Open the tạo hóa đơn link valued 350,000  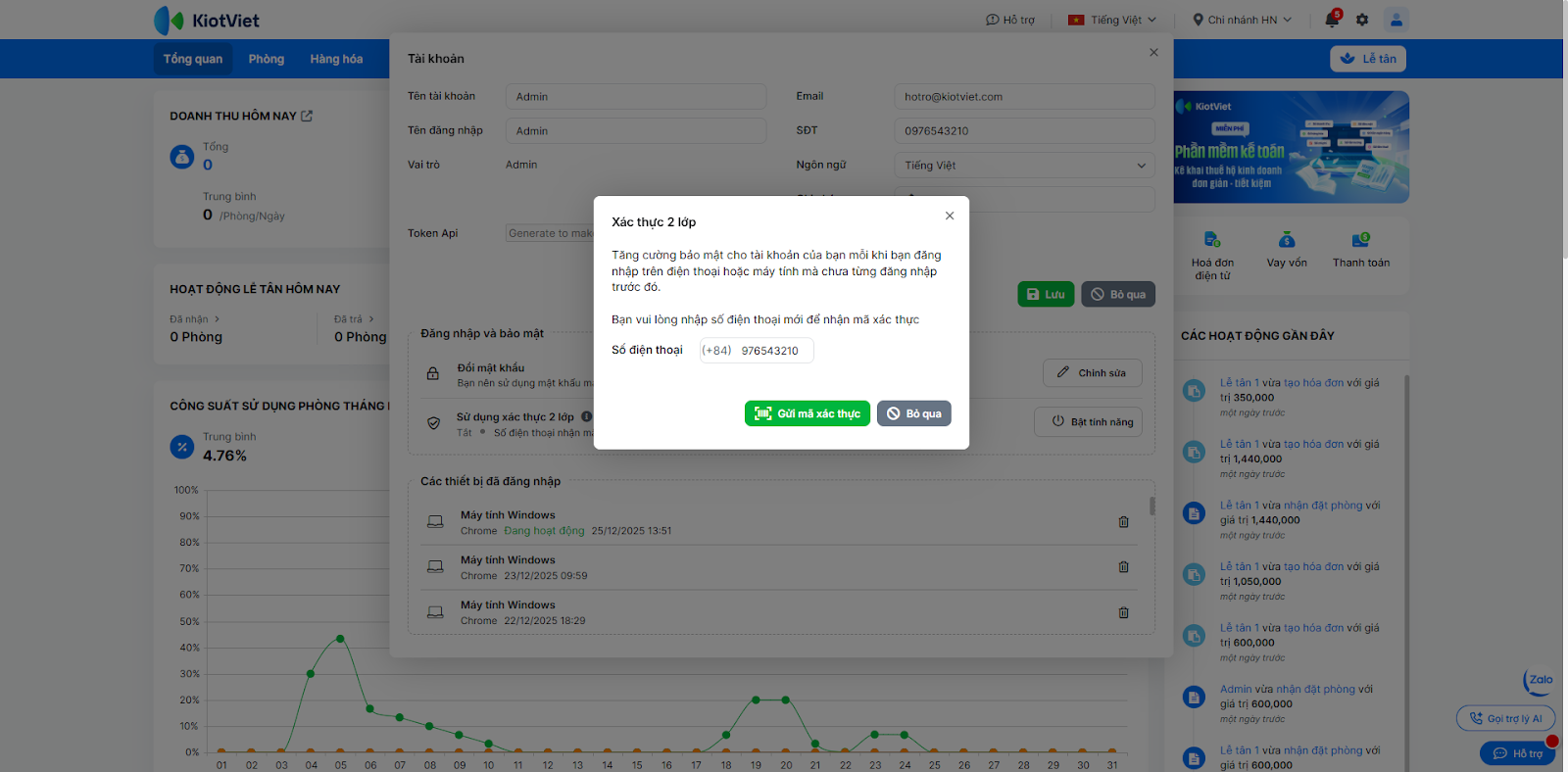point(1313,383)
